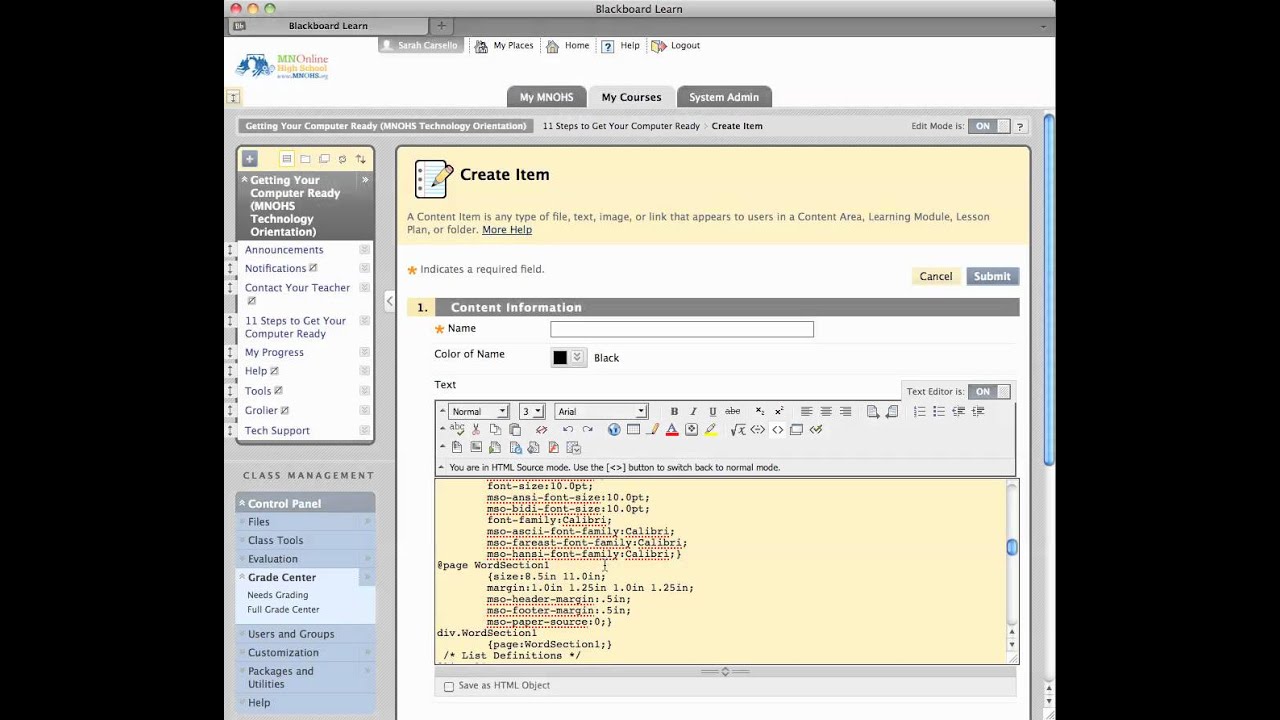Open the font color picker
The image size is (1280, 720).
click(x=672, y=429)
